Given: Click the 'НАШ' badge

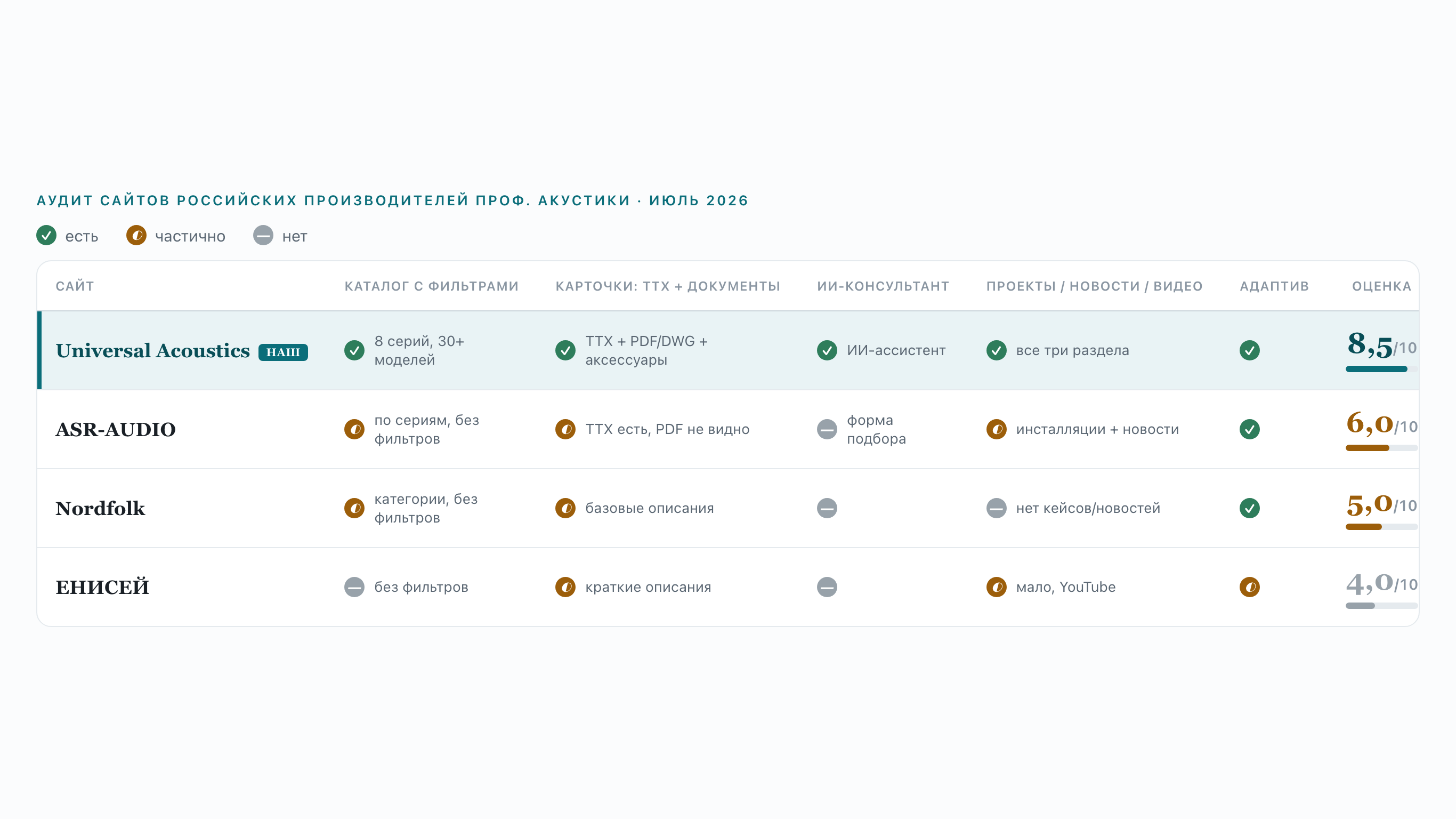Looking at the screenshot, I should [x=283, y=352].
